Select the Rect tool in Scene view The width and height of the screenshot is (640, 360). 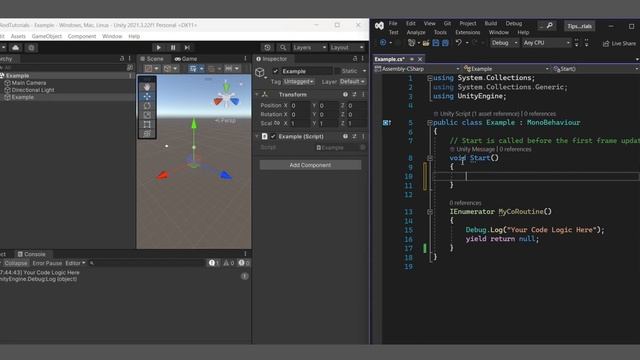(147, 124)
